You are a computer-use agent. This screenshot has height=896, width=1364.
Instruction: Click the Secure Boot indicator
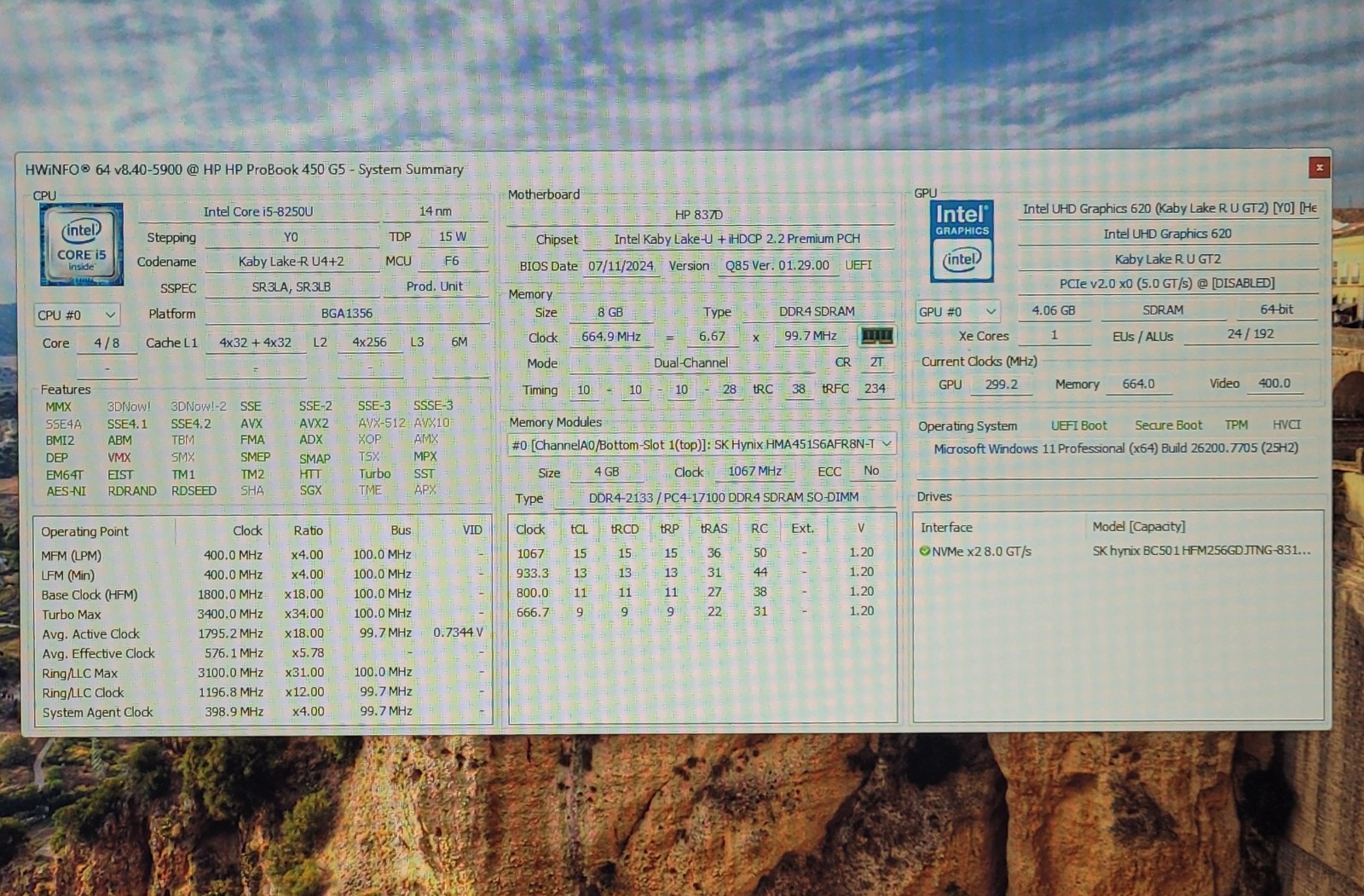pyautogui.click(x=1168, y=425)
